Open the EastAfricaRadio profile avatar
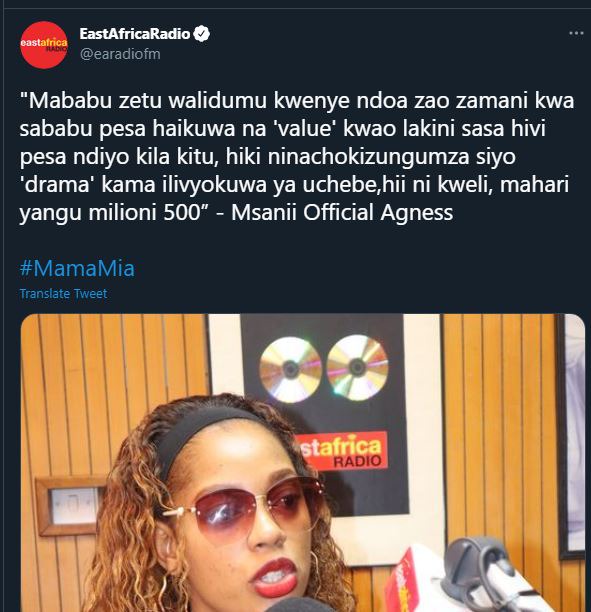 (x=44, y=45)
